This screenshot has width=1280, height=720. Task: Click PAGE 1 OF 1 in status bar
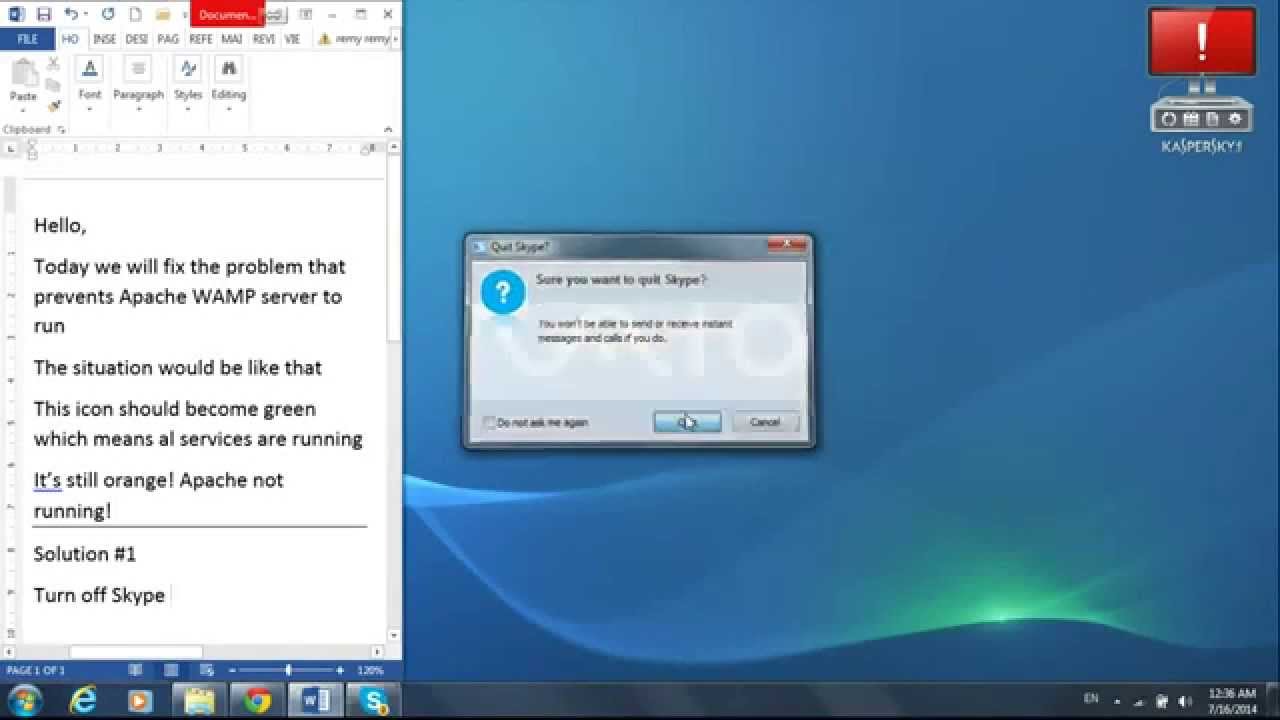[36, 670]
